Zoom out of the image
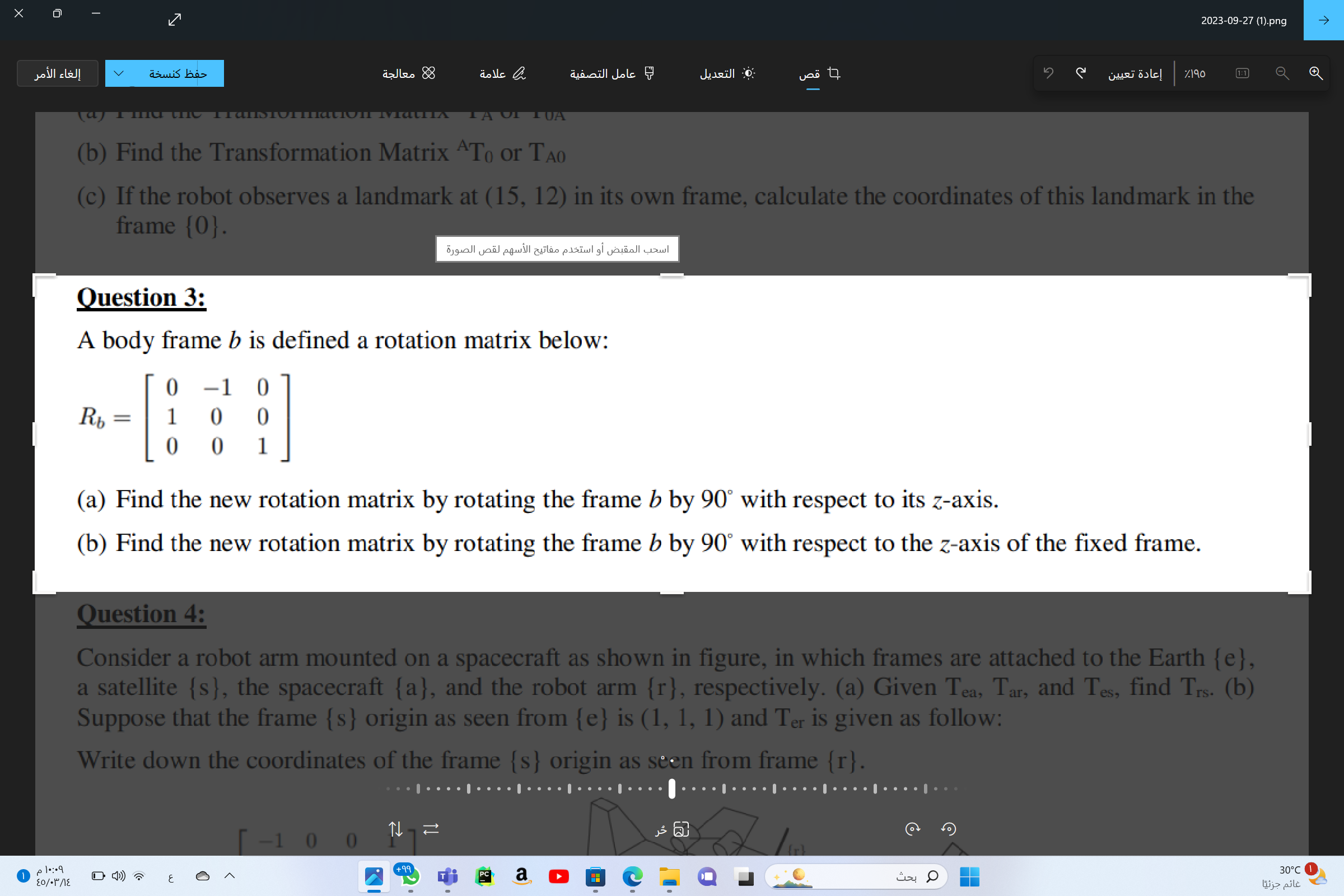1344x896 pixels. 1282,73
